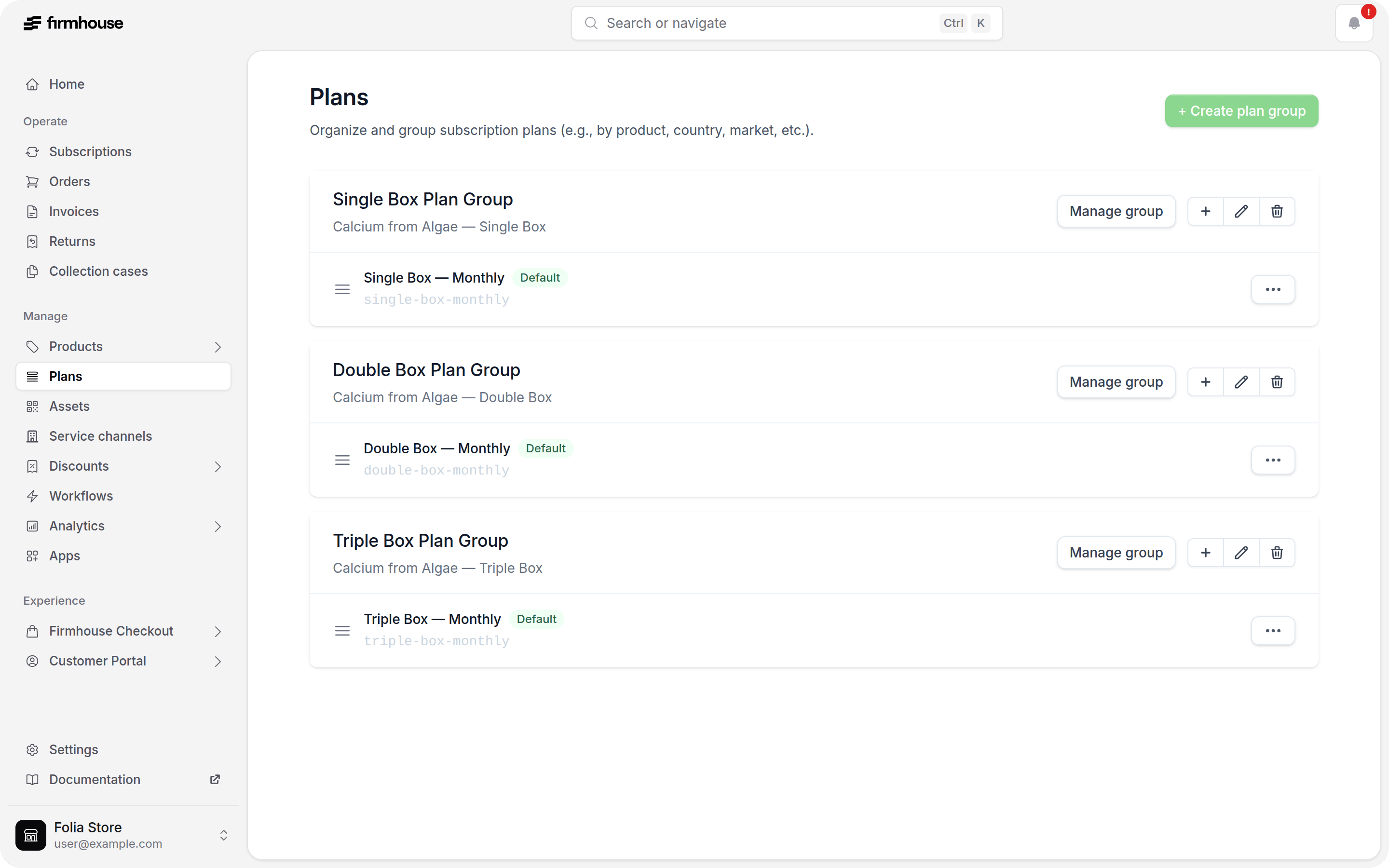Click the Default badge on Double Box — Monthly

click(545, 448)
